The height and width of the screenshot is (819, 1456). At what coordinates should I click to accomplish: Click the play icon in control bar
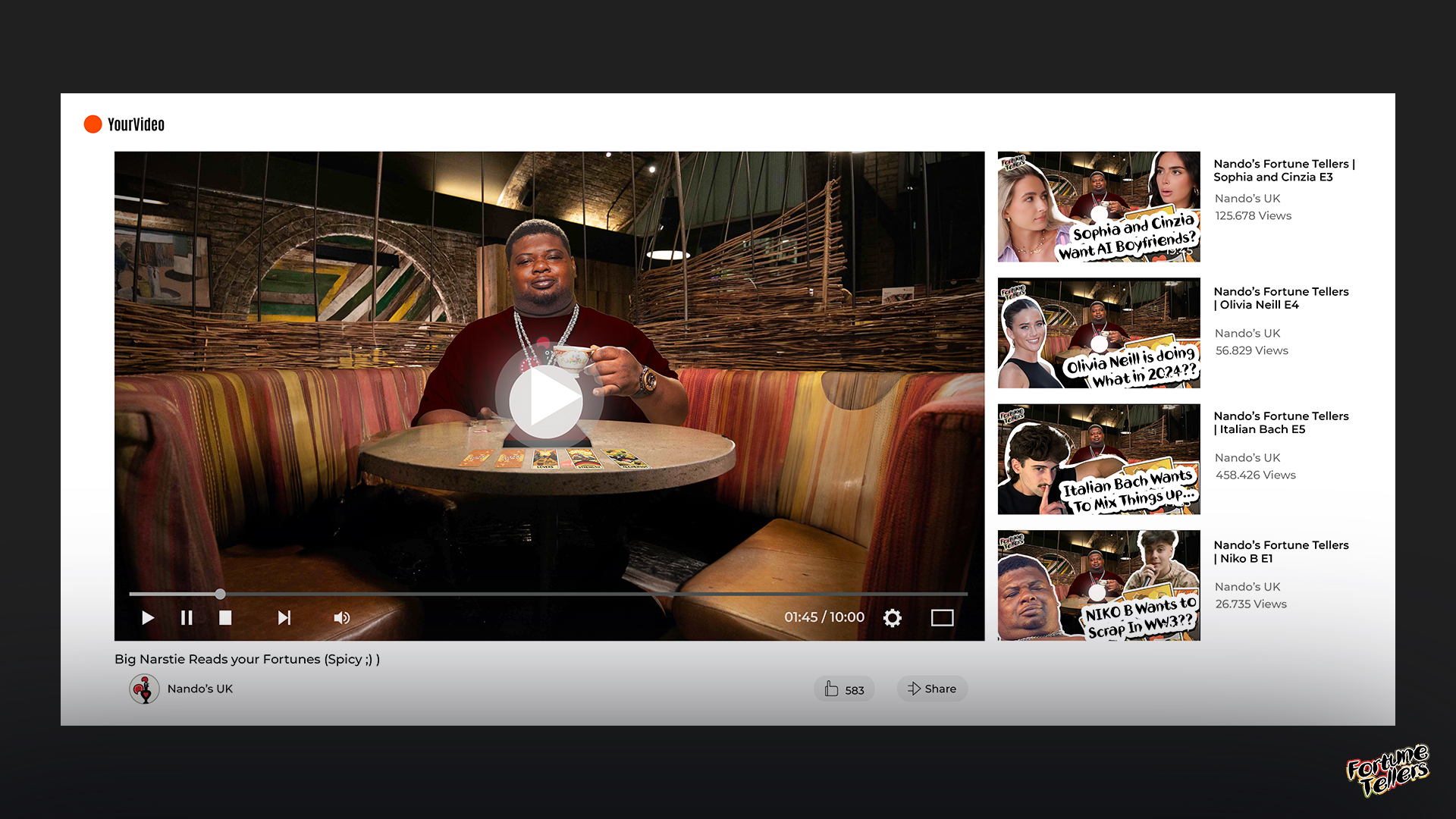(148, 618)
